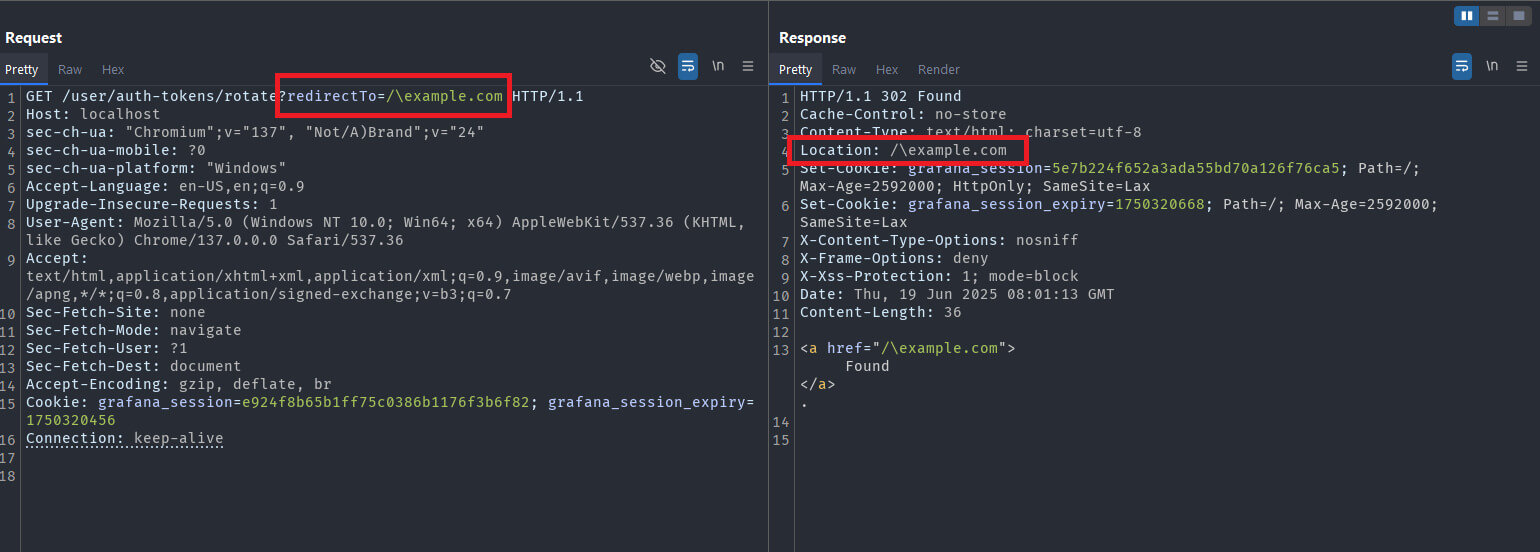The image size is (1540, 552).
Task: Click the sec-ch-ua Chromium header line
Action: coord(255,133)
